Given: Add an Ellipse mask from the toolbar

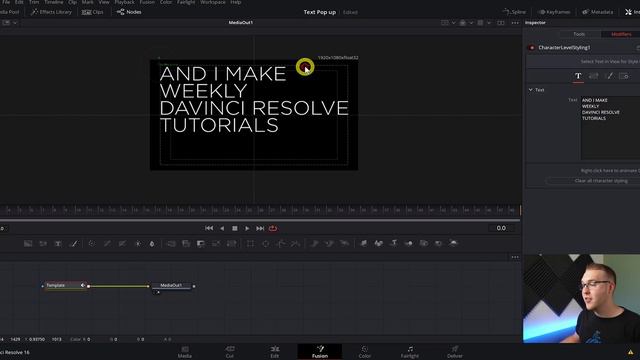Looking at the screenshot, I should click(265, 244).
